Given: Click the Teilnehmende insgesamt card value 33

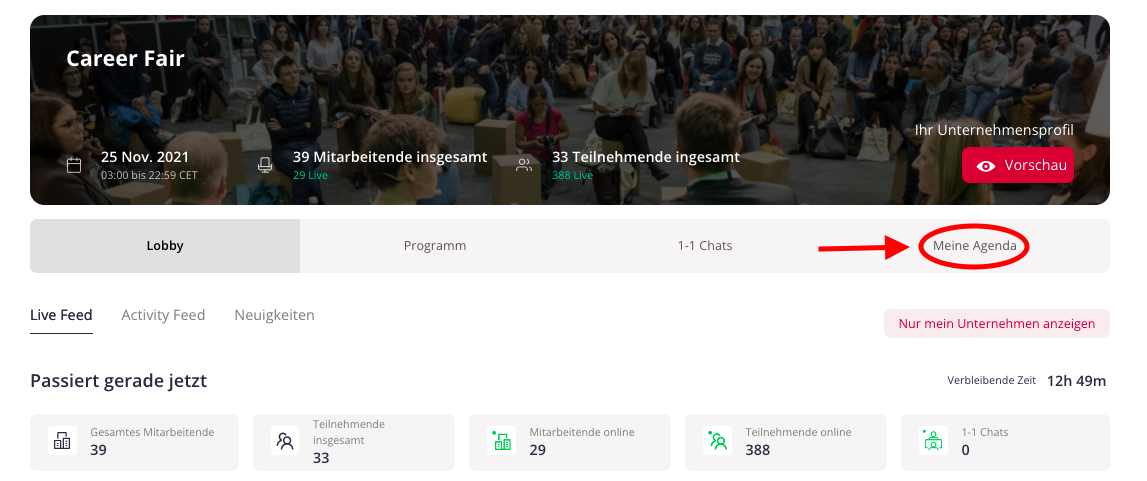Looking at the screenshot, I should [321, 458].
